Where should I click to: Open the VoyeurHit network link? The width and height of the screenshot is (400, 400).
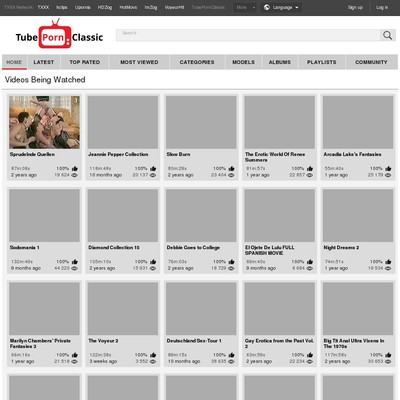click(x=174, y=7)
